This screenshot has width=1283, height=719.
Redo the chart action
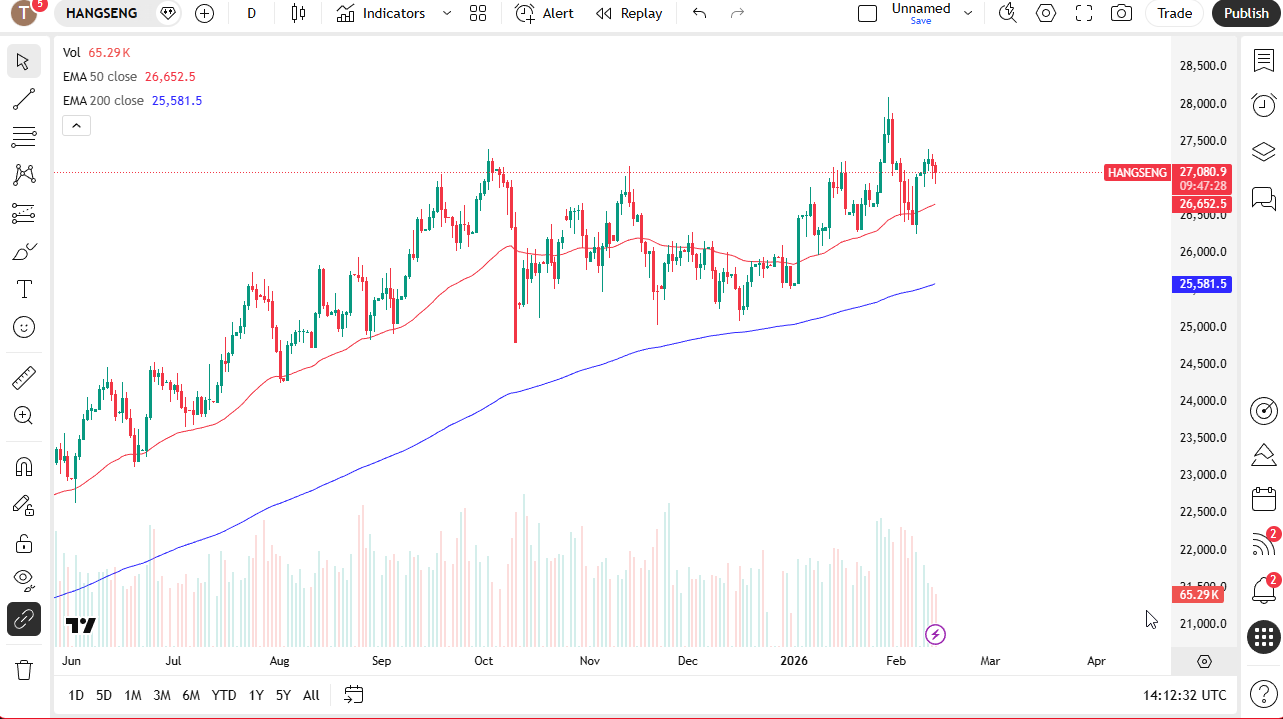point(737,13)
